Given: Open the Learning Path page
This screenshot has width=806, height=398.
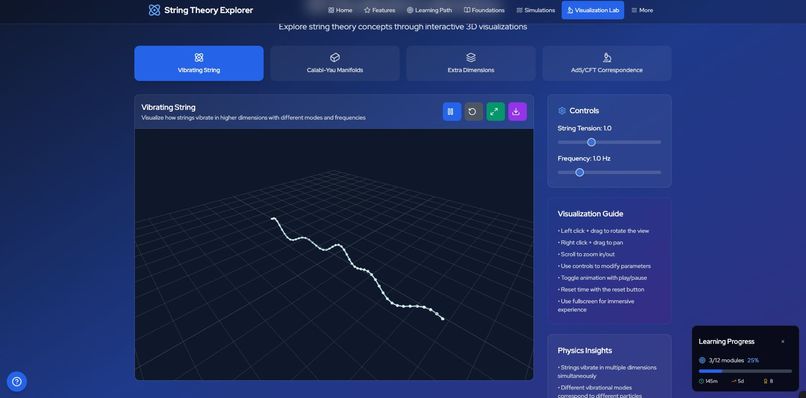Looking at the screenshot, I should 429,10.
